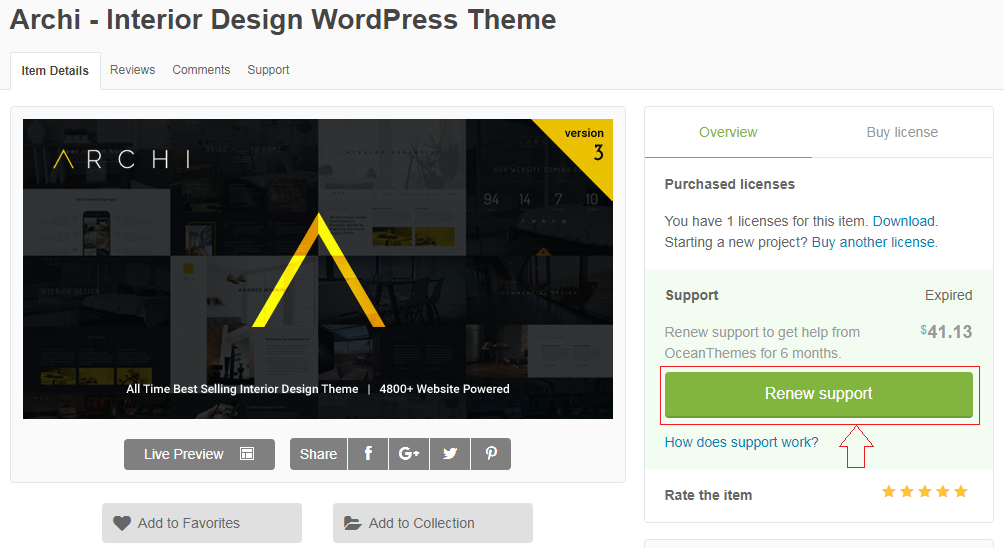Select the Archi theme title text

(x=283, y=19)
